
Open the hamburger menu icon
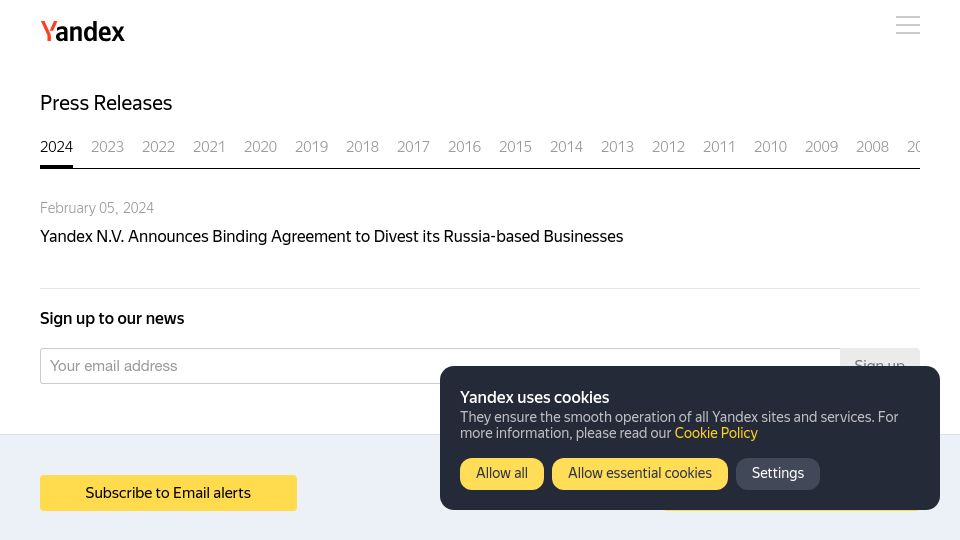[x=907, y=25]
